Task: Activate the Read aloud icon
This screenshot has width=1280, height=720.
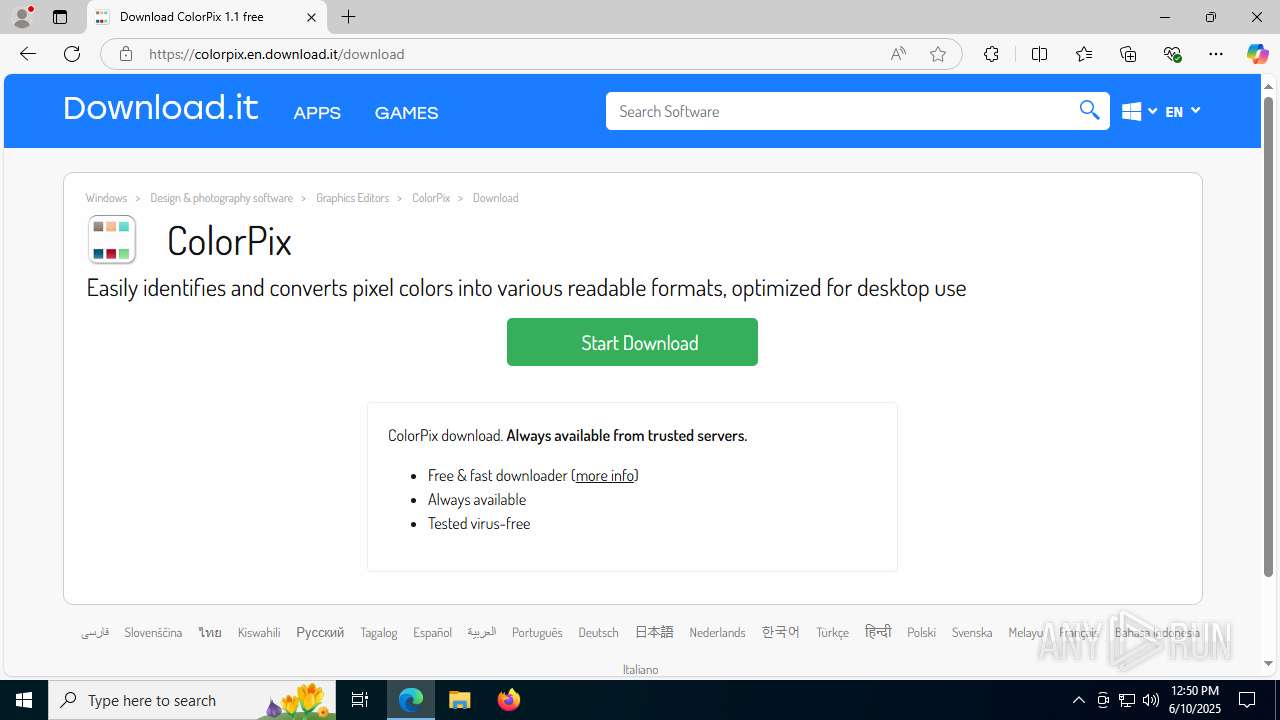Action: coord(898,54)
